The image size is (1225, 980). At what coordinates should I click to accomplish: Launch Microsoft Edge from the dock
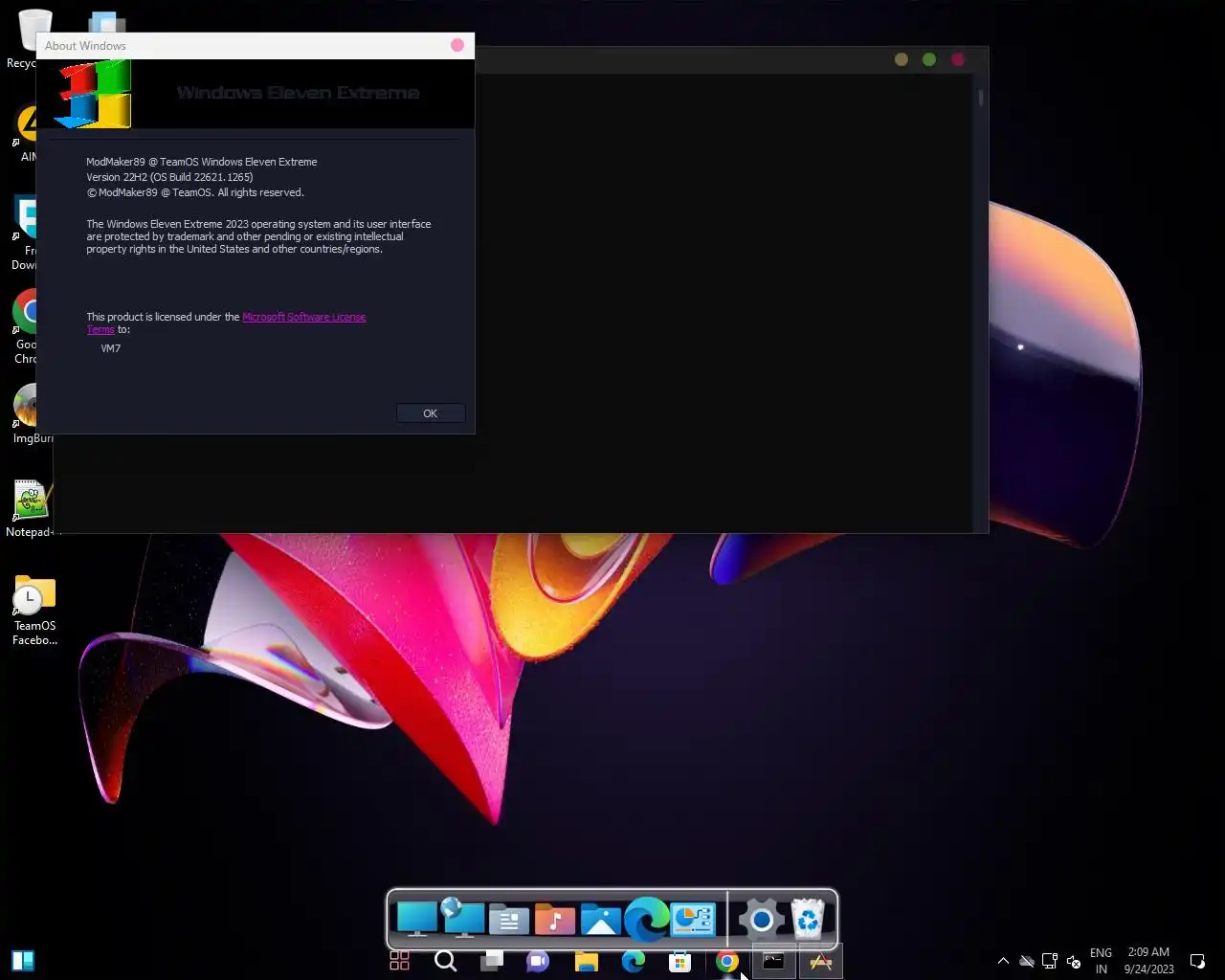click(647, 920)
